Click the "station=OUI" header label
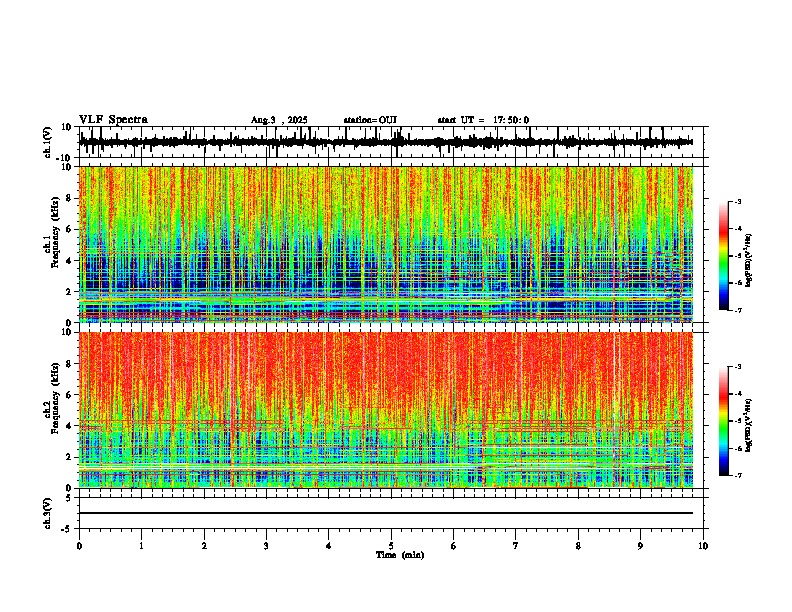The image size is (792, 612). tap(370, 120)
